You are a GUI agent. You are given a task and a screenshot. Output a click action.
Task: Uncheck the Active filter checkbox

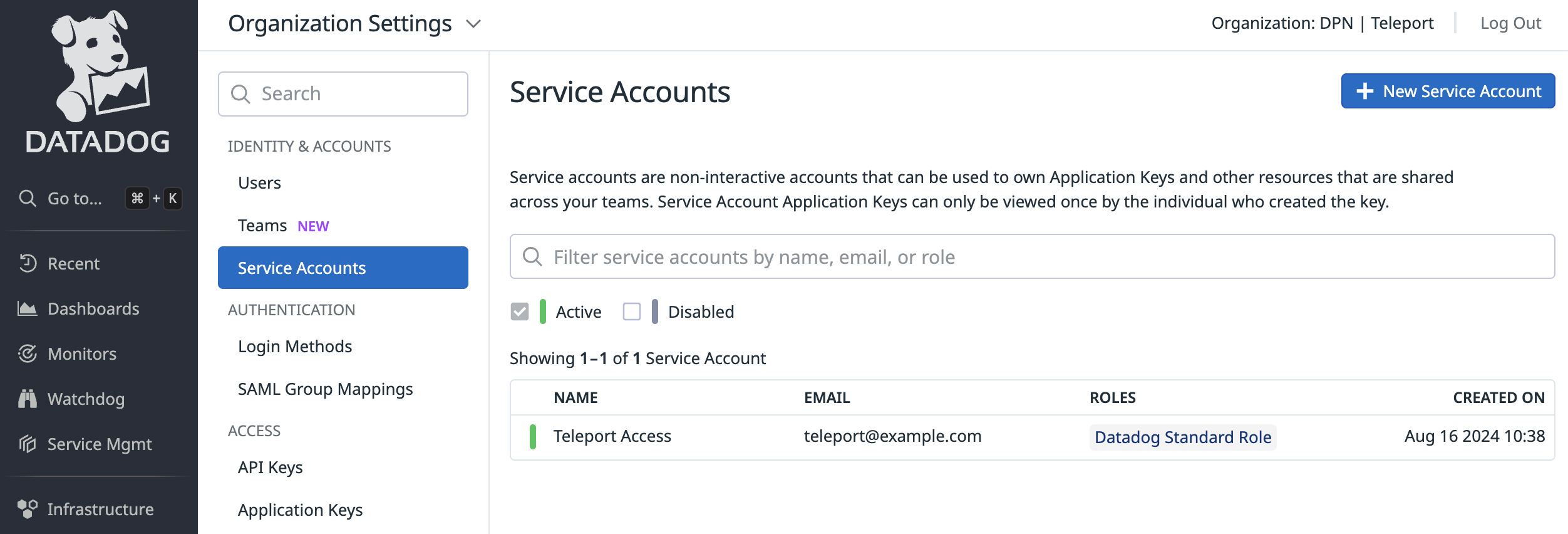(520, 311)
